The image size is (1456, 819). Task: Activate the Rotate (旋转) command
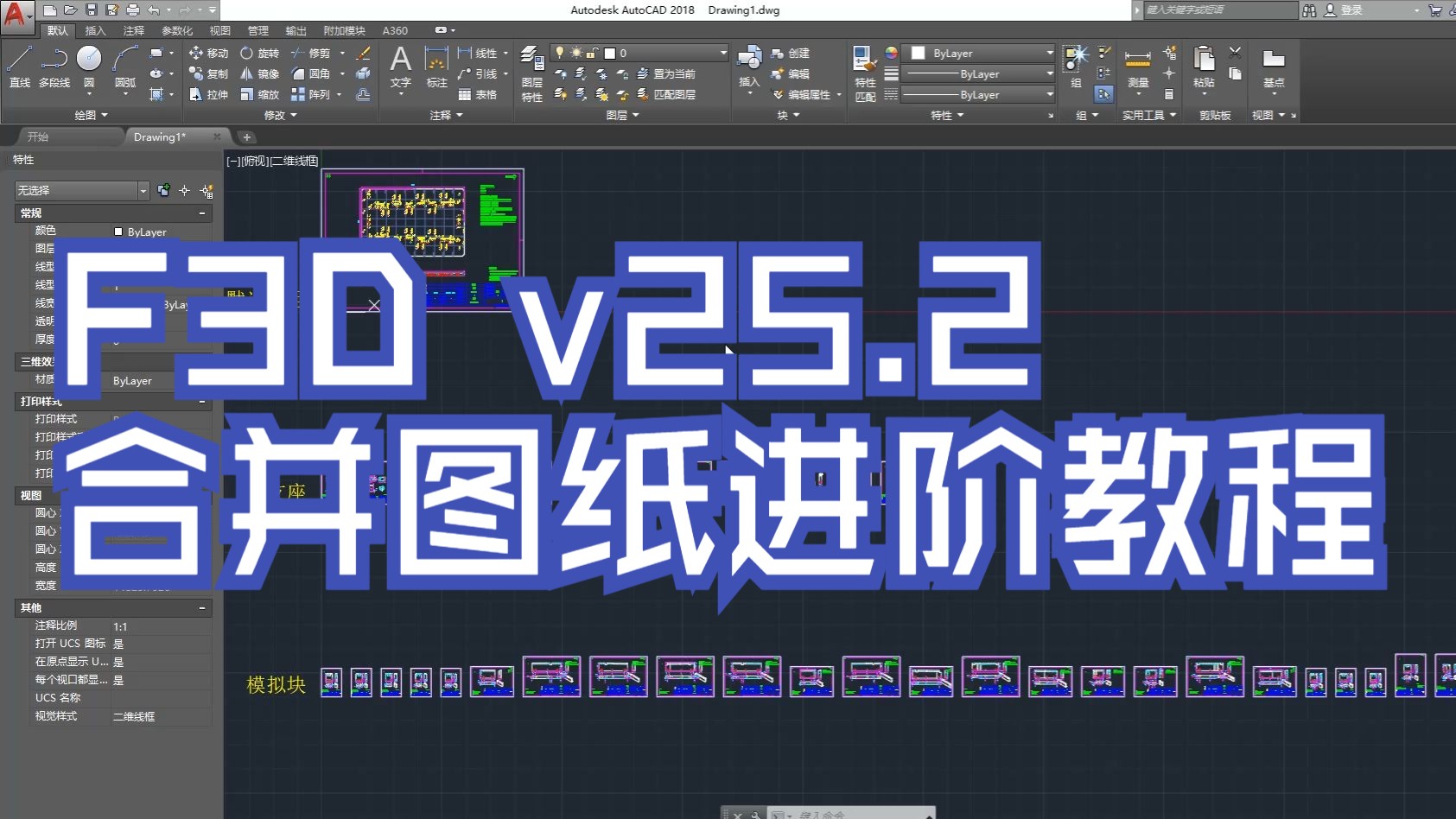tap(260, 53)
